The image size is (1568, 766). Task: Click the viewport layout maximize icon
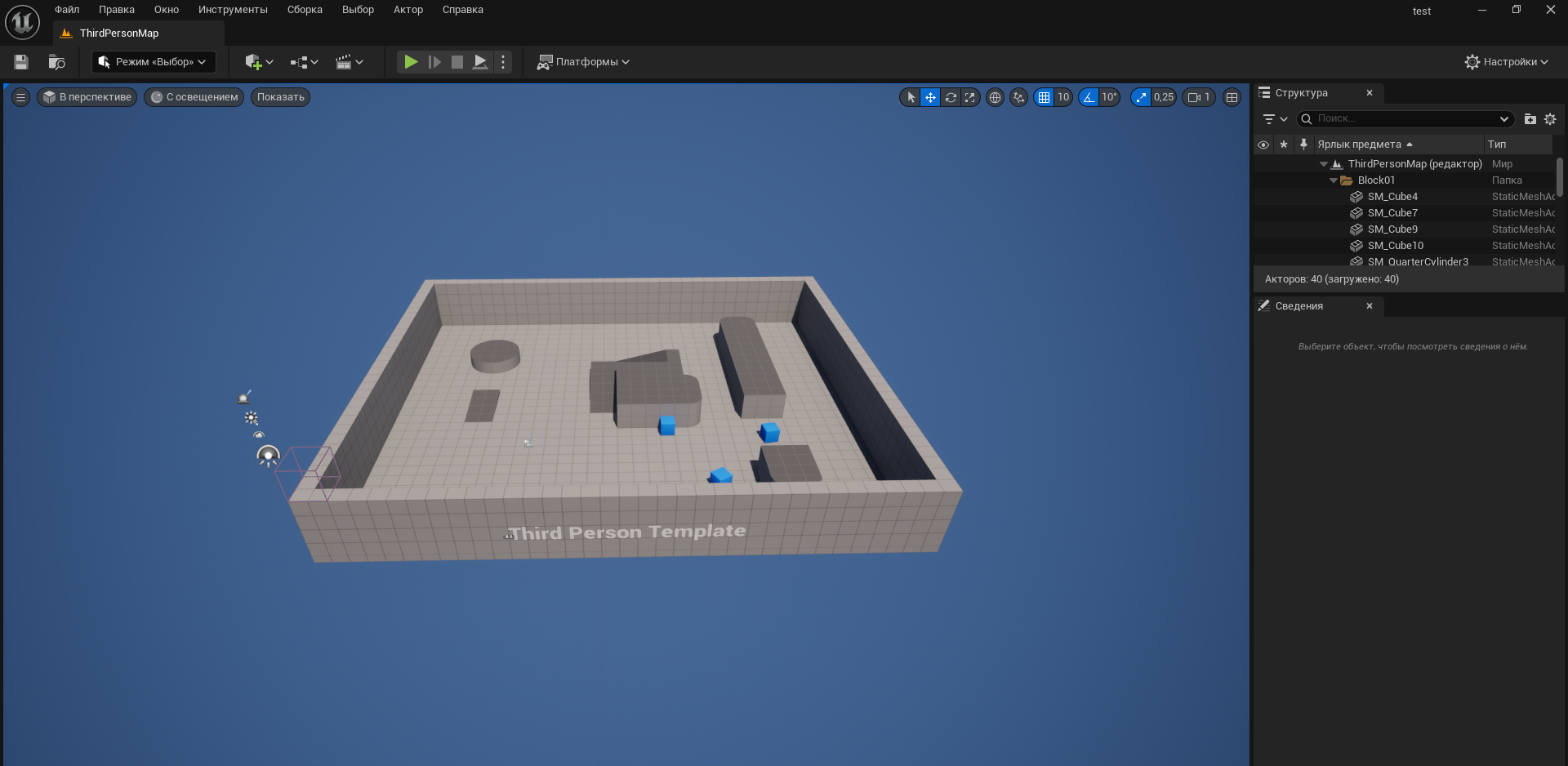tap(1232, 97)
